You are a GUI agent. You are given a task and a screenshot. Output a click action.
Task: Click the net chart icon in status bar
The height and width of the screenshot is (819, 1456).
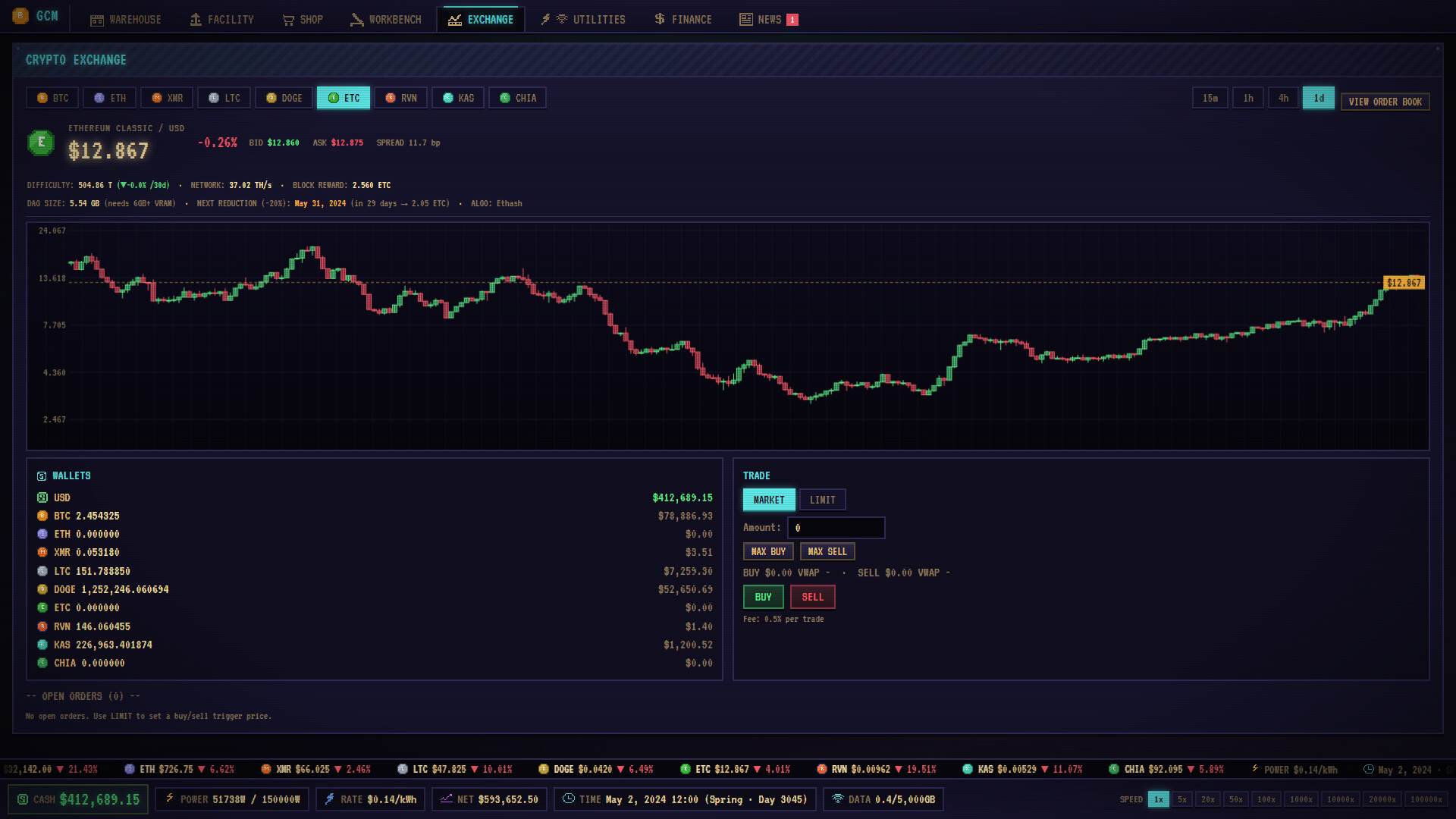click(446, 799)
